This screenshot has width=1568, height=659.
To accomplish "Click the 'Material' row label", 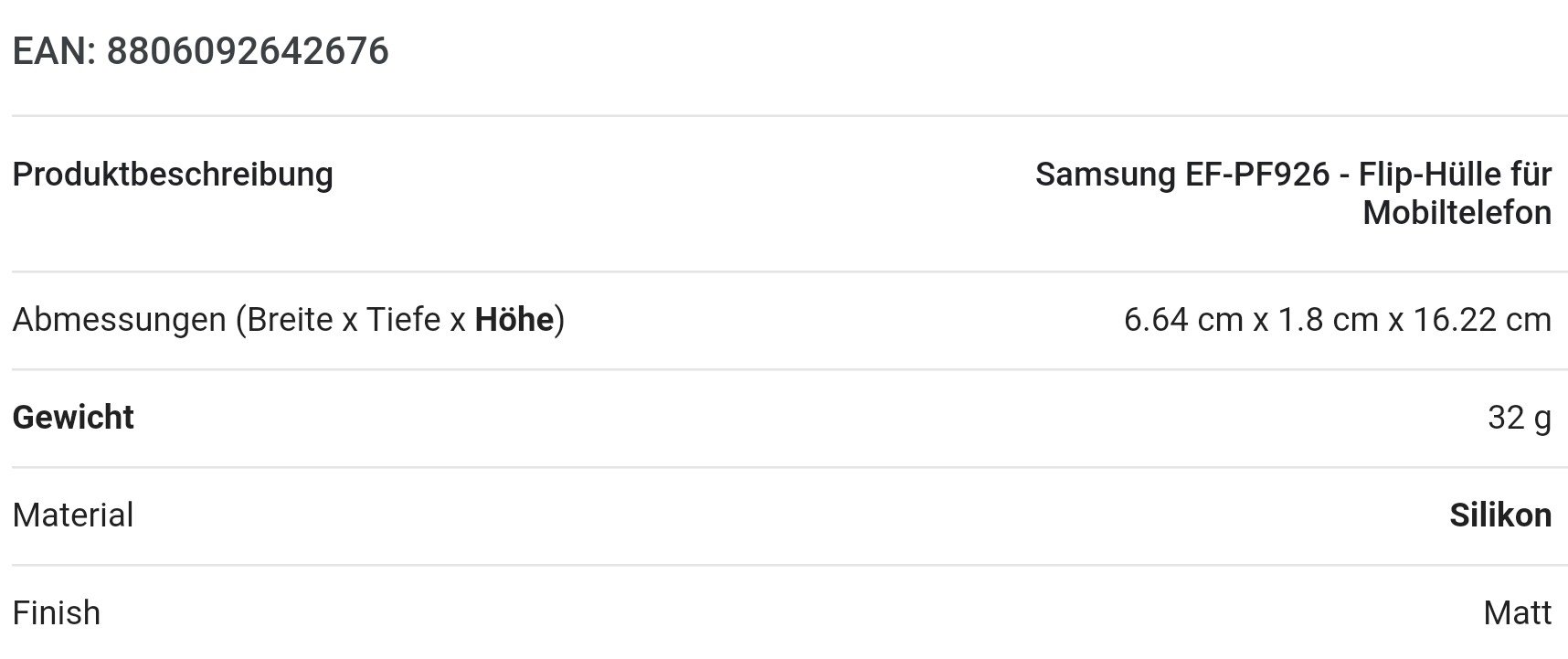I will click(73, 516).
